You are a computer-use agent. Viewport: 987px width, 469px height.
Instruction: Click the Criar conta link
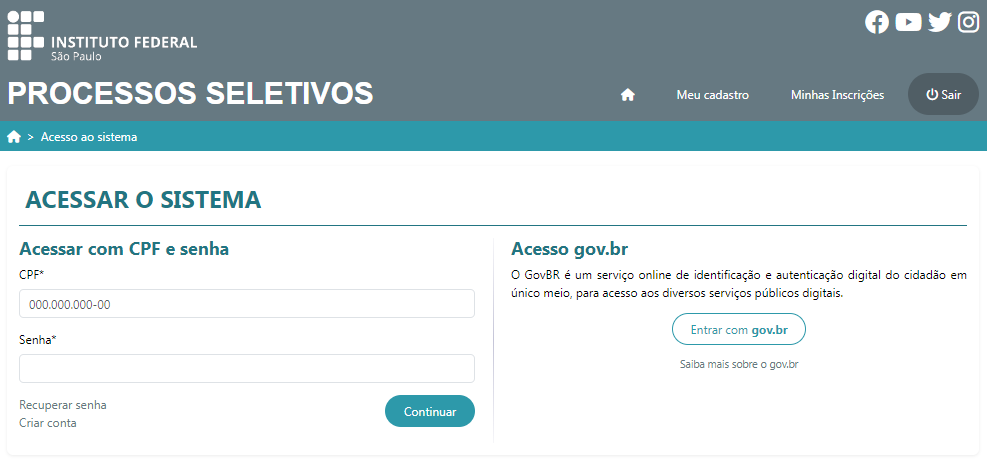pyautogui.click(x=48, y=423)
